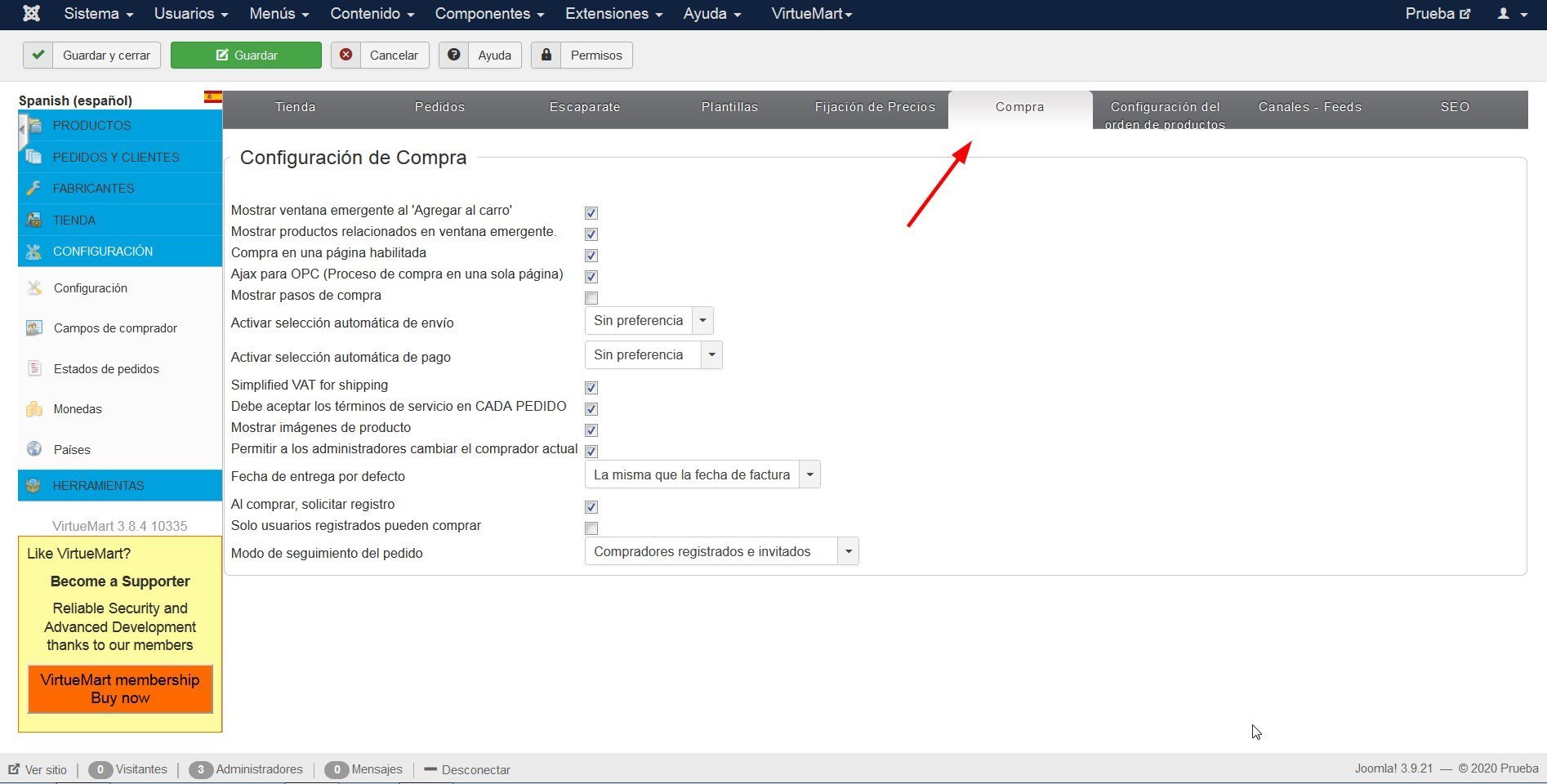This screenshot has width=1547, height=784.
Task: Toggle 'Mostrar imágenes de producto' checkbox
Action: (591, 430)
